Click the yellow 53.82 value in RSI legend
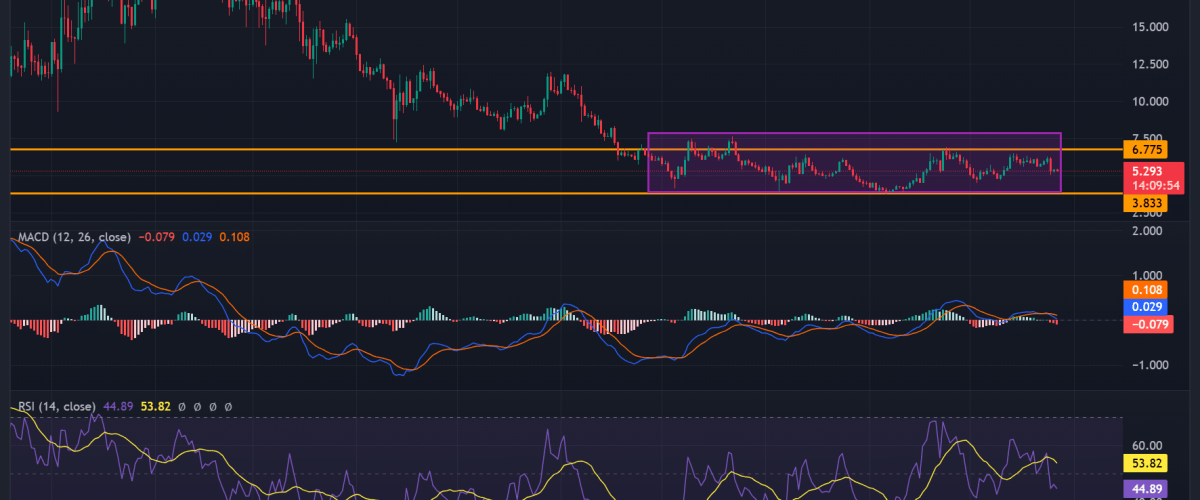Screen dimensions: 1200x500 coord(156,407)
